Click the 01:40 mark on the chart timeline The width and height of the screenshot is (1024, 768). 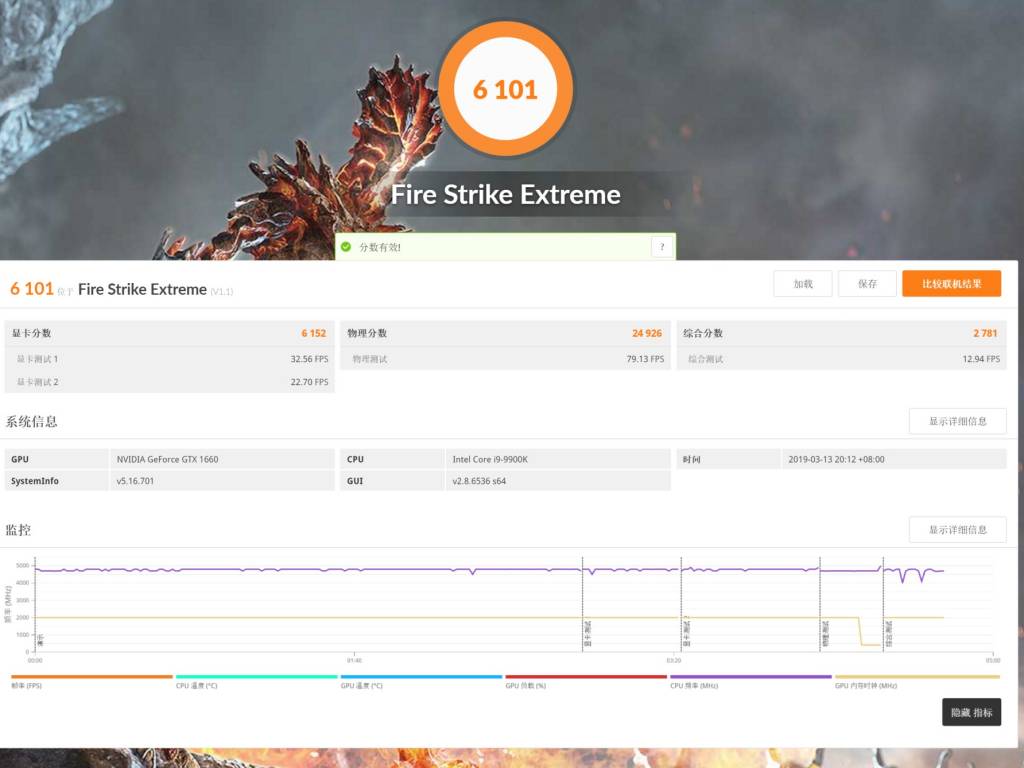click(355, 661)
